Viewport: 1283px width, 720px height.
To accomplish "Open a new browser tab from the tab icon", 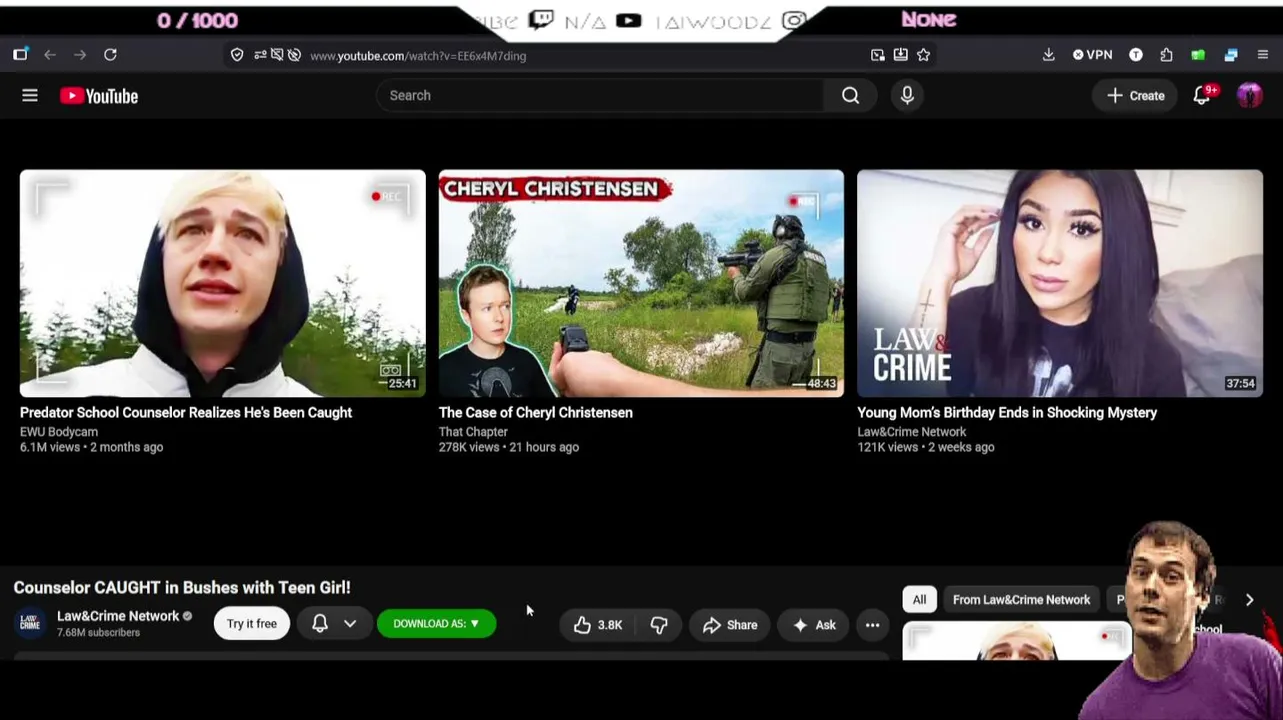I will click(20, 55).
